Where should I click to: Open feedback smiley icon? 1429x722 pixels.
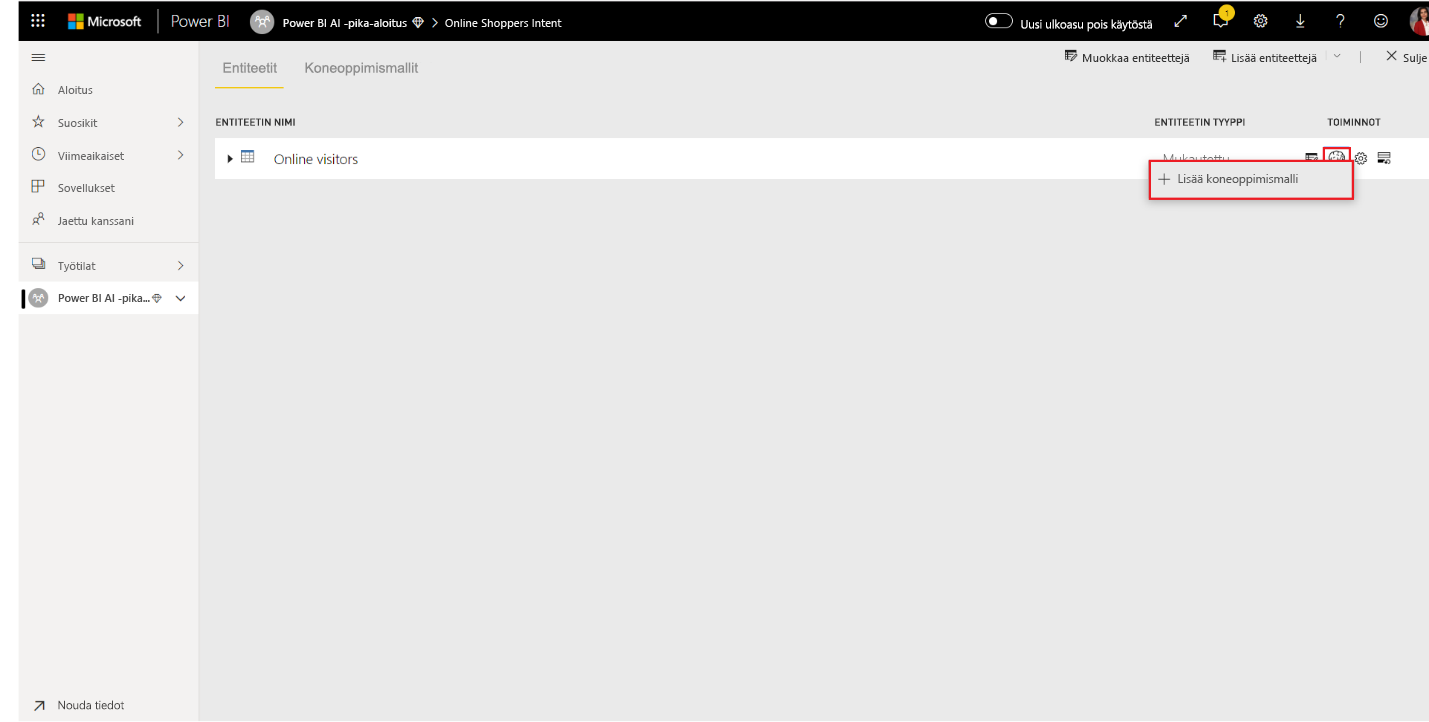pos(1381,21)
